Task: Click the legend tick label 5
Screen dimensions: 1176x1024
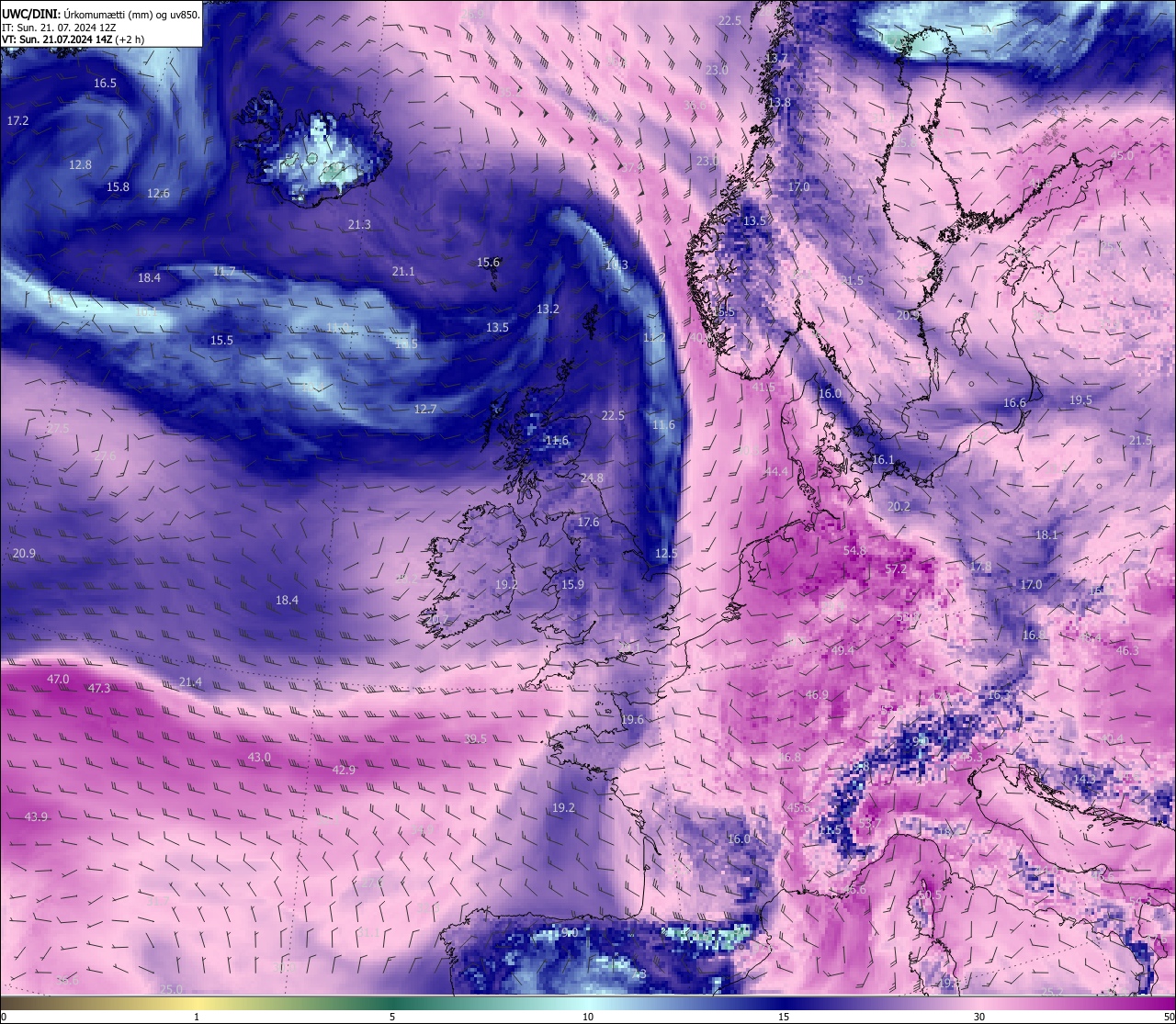Action: pos(391,1017)
